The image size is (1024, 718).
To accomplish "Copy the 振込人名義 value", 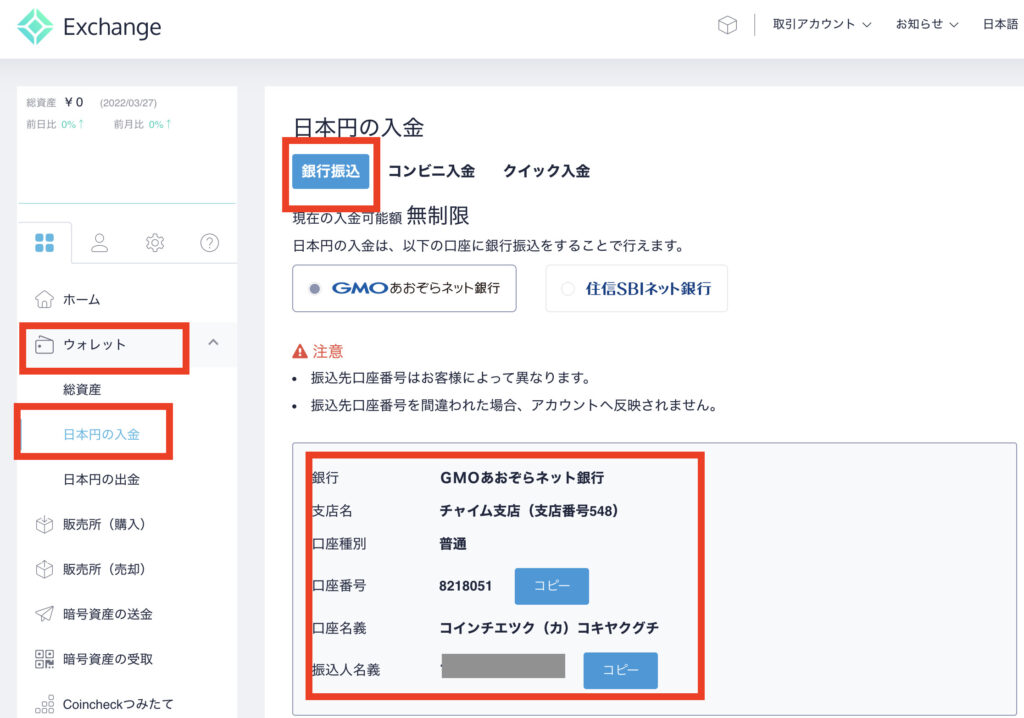I will (620, 670).
